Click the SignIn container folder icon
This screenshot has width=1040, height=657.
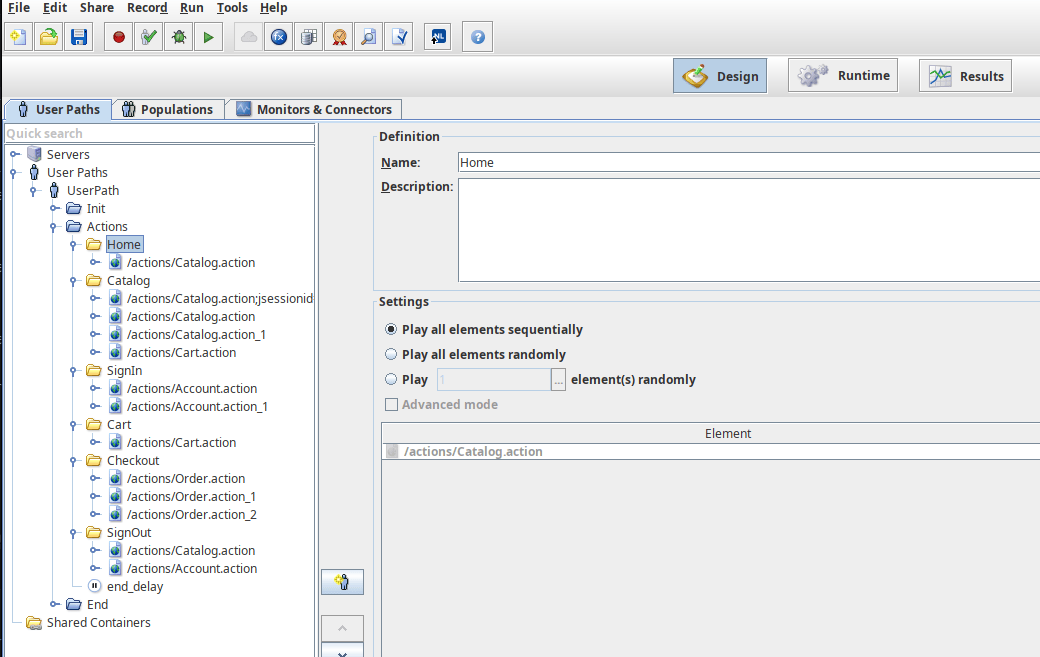[x=94, y=371]
